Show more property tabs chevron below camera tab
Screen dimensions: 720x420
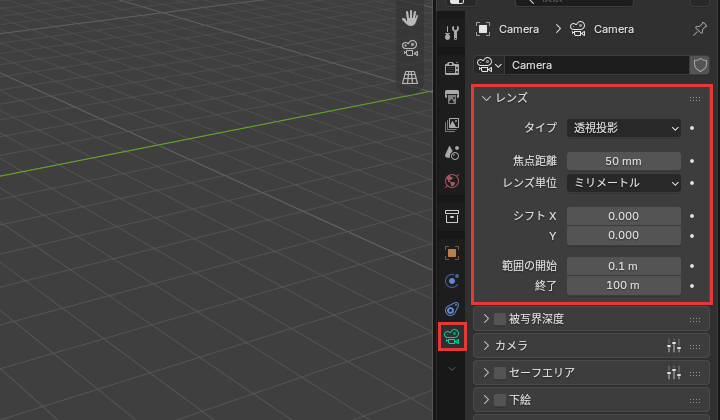click(x=452, y=369)
